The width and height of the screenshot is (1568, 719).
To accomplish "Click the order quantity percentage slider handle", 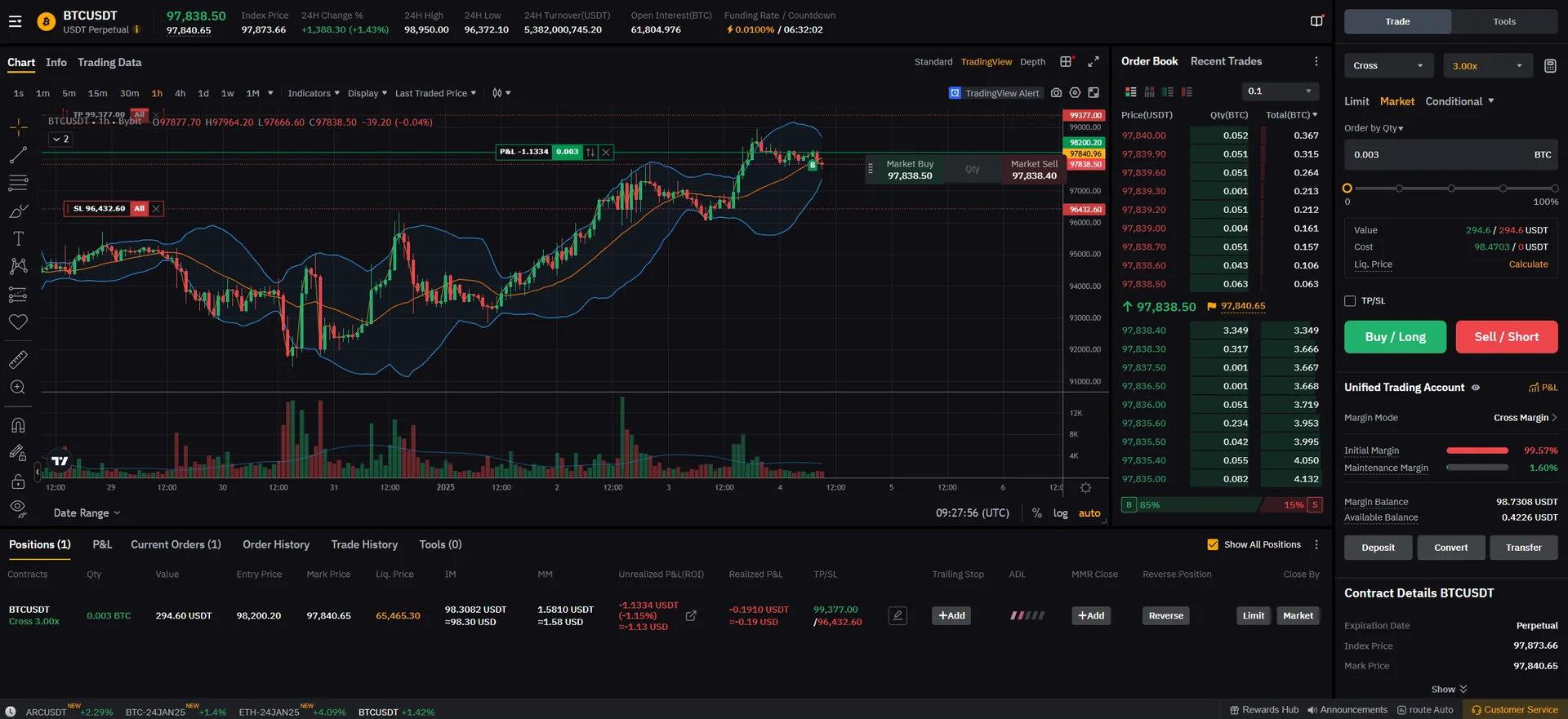I will click(1347, 189).
